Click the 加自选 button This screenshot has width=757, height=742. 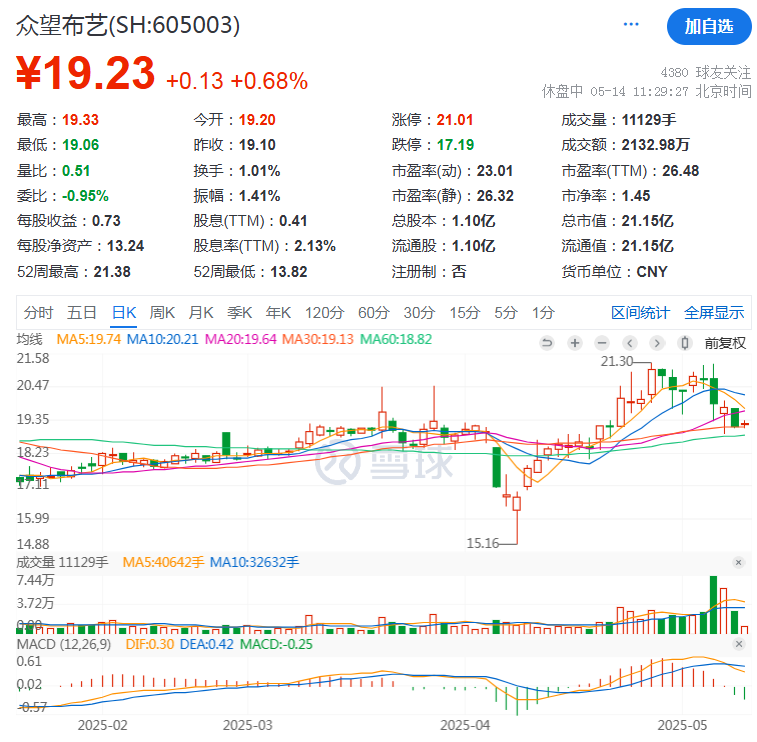709,27
